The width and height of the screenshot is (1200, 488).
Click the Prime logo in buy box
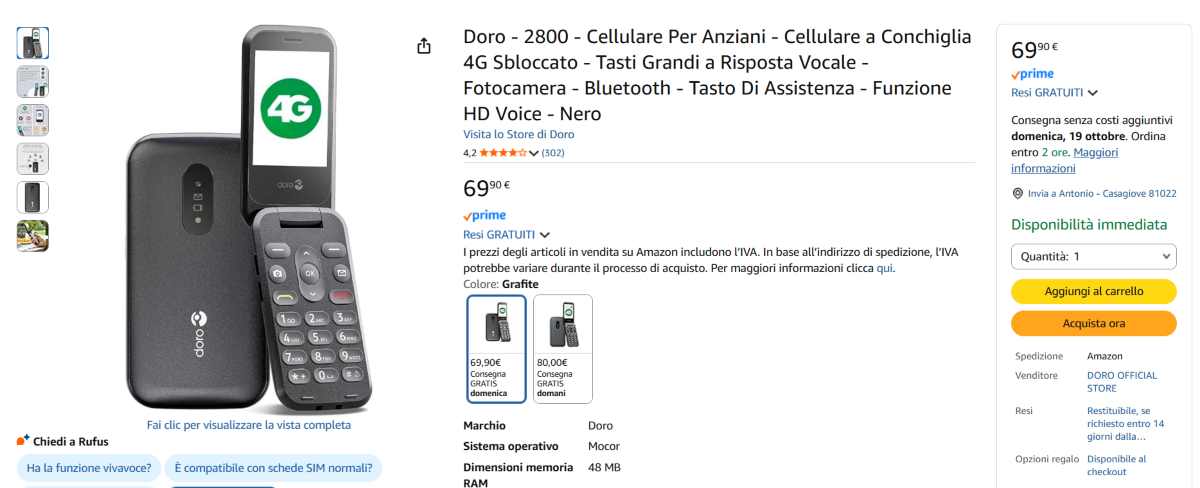coord(1032,74)
